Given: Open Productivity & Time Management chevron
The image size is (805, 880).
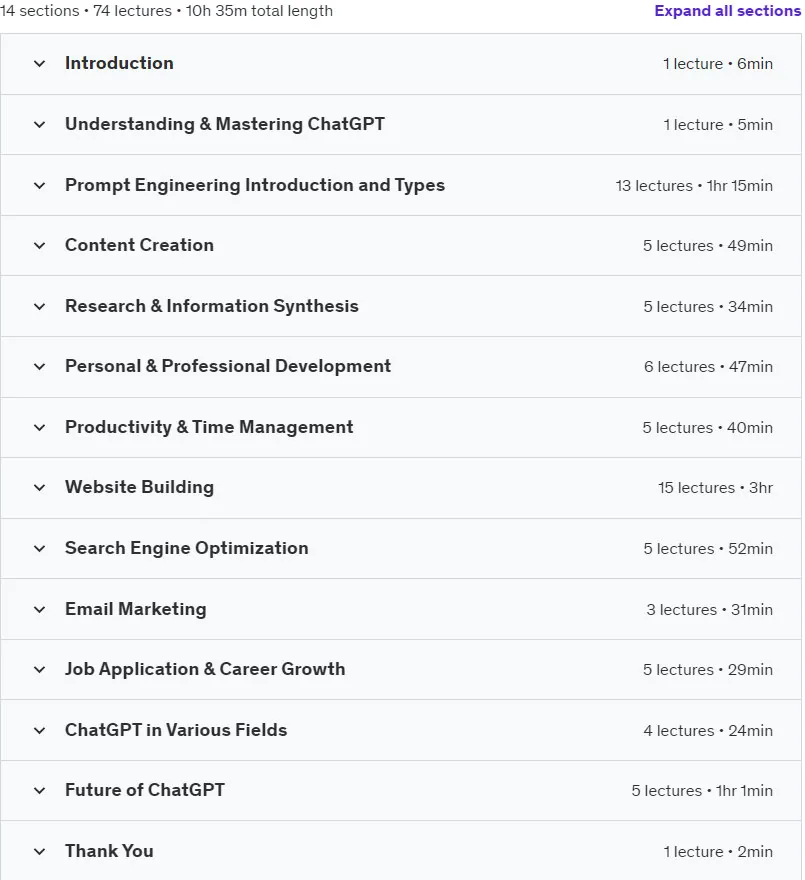Looking at the screenshot, I should [x=39, y=428].
